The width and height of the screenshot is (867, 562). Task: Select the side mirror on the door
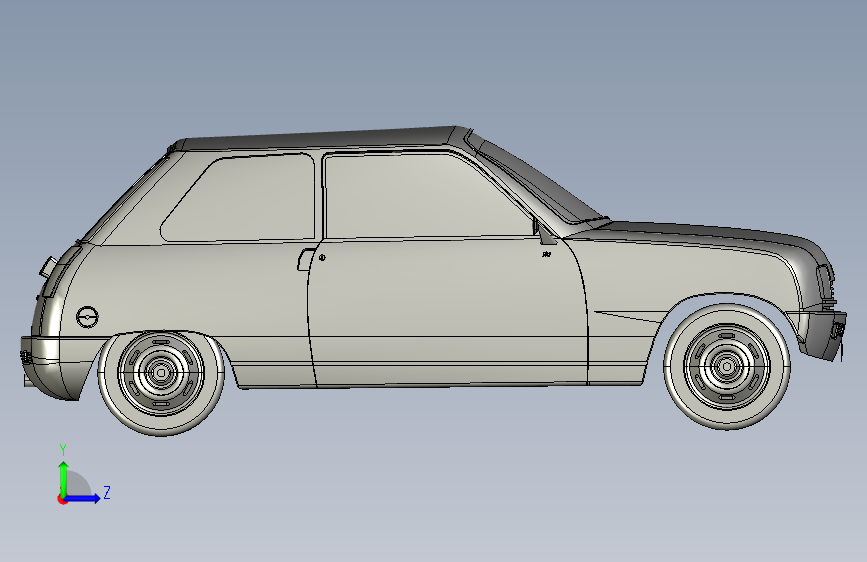544,232
